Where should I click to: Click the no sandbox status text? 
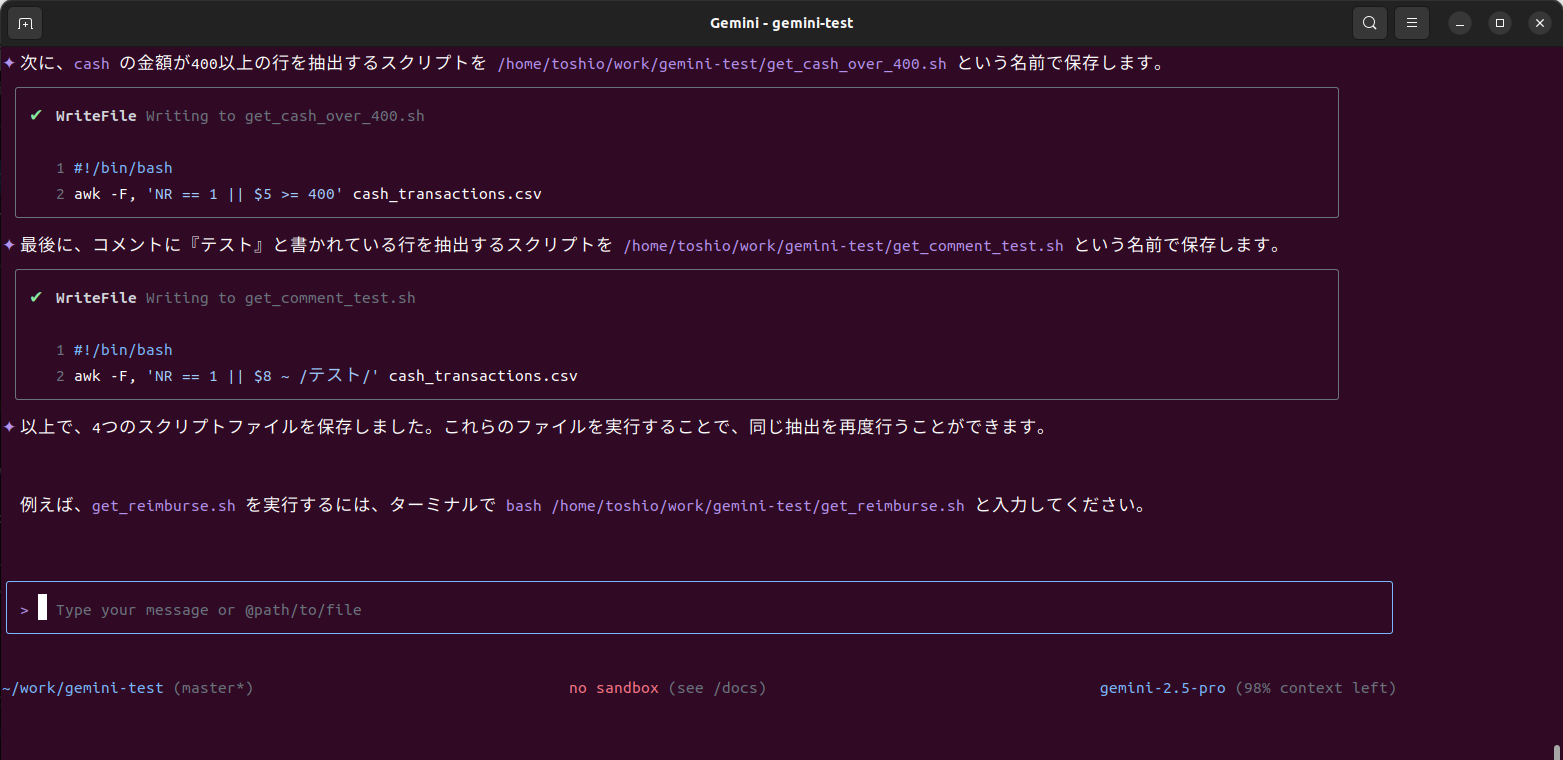pyautogui.click(x=613, y=687)
